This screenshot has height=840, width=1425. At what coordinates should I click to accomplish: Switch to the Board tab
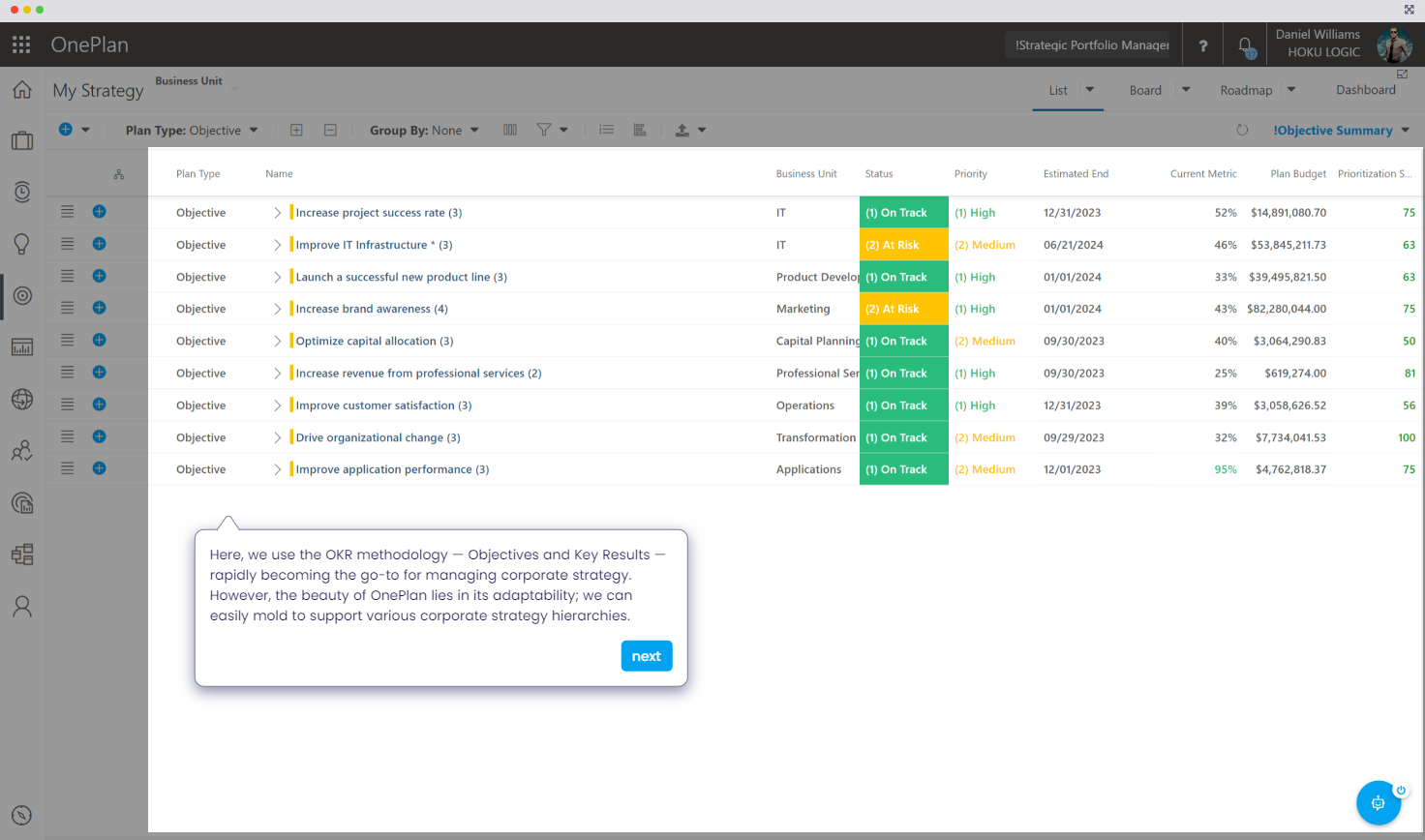(x=1145, y=90)
